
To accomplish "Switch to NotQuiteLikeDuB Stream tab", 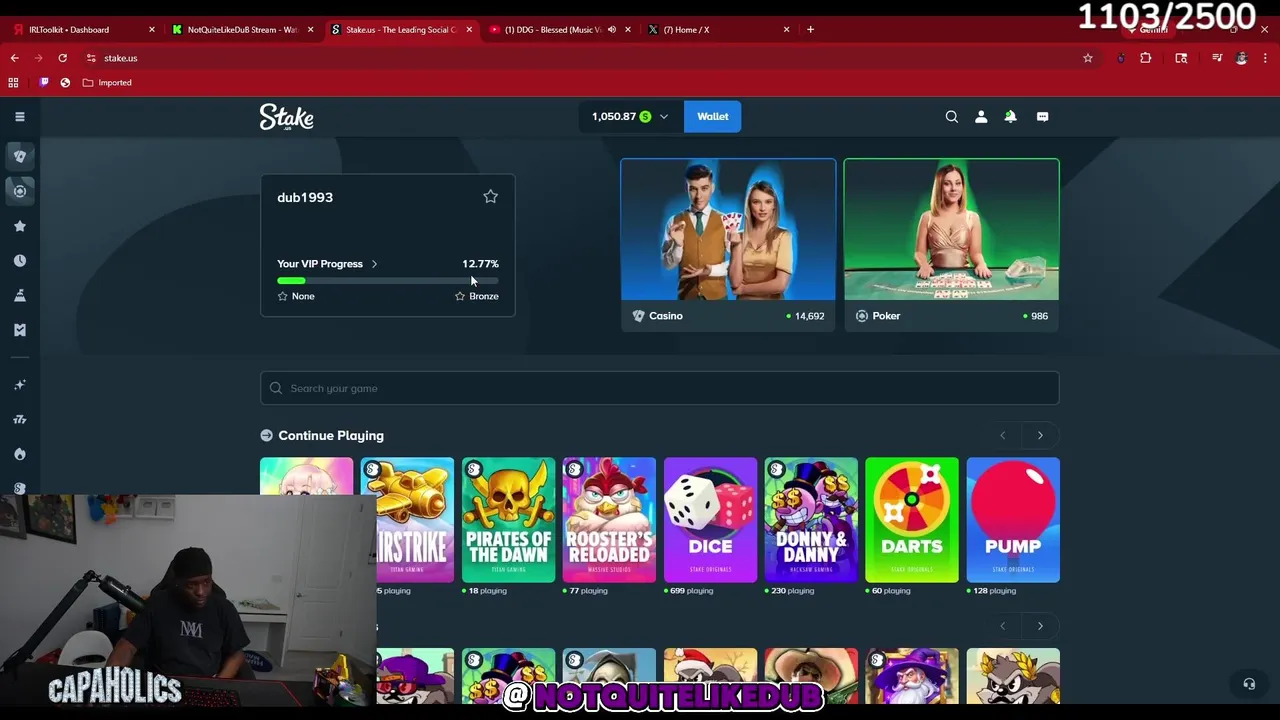I will tap(243, 30).
